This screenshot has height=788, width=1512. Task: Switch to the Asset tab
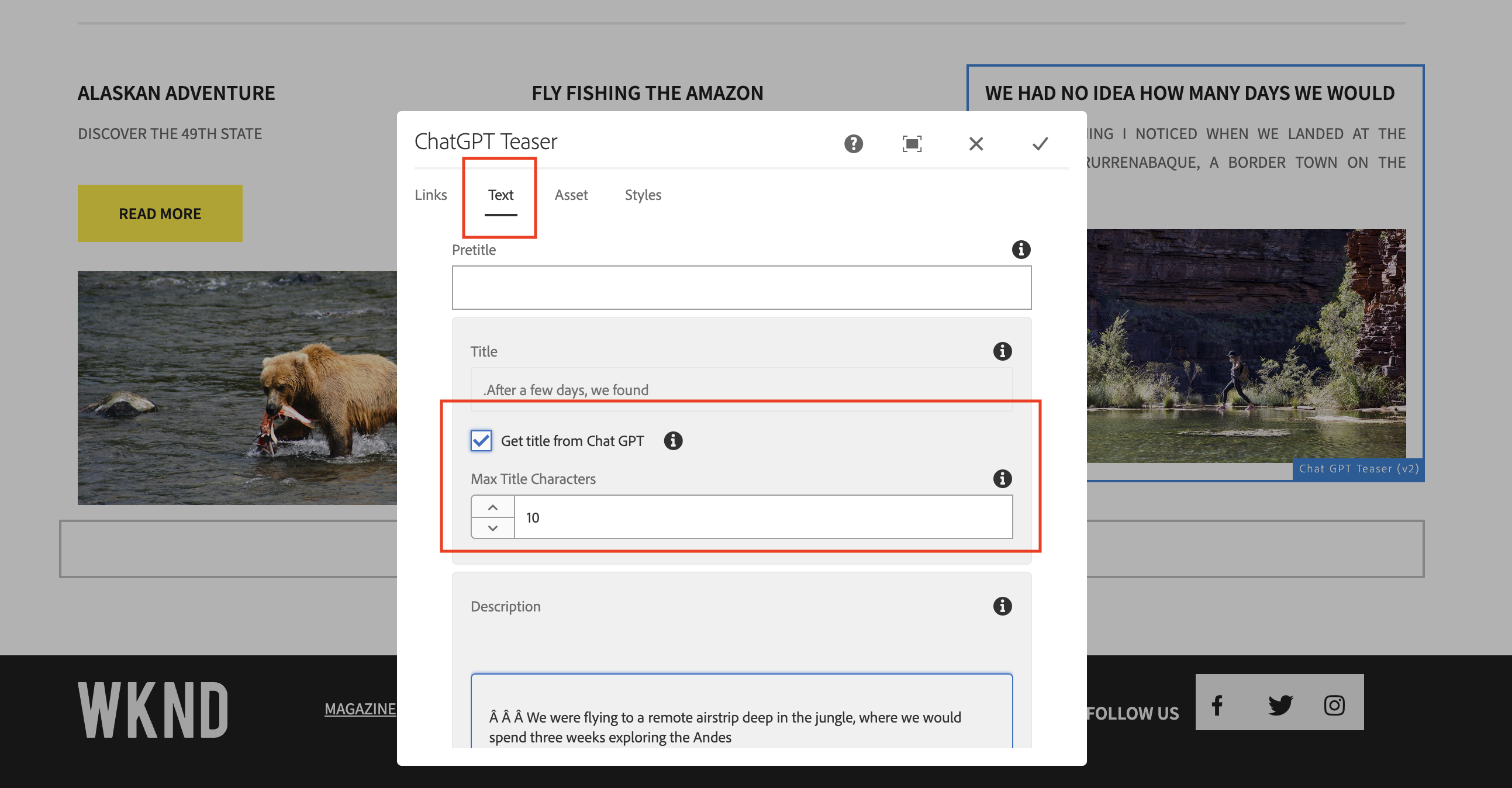click(571, 195)
